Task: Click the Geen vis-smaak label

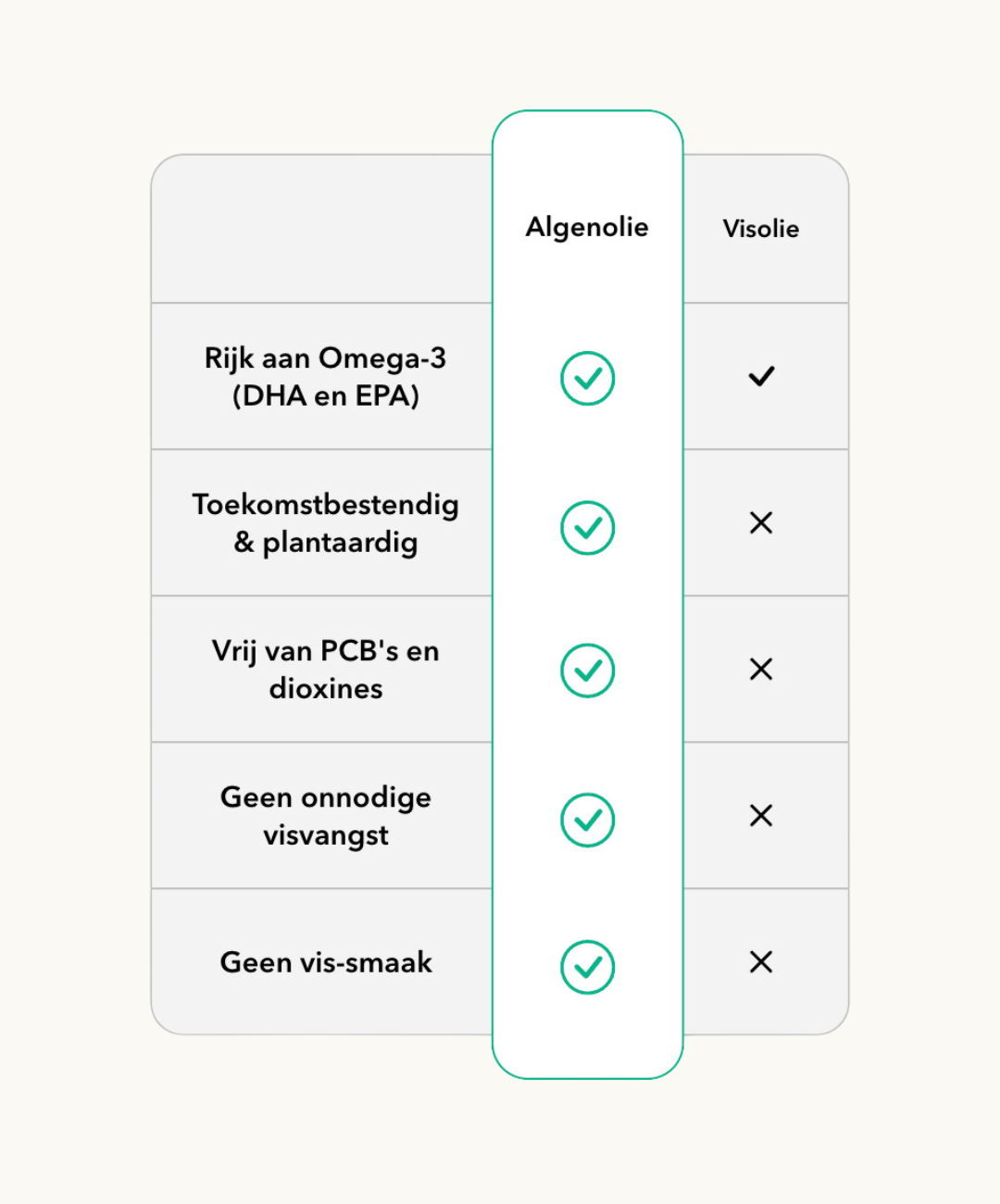Action: click(x=326, y=962)
